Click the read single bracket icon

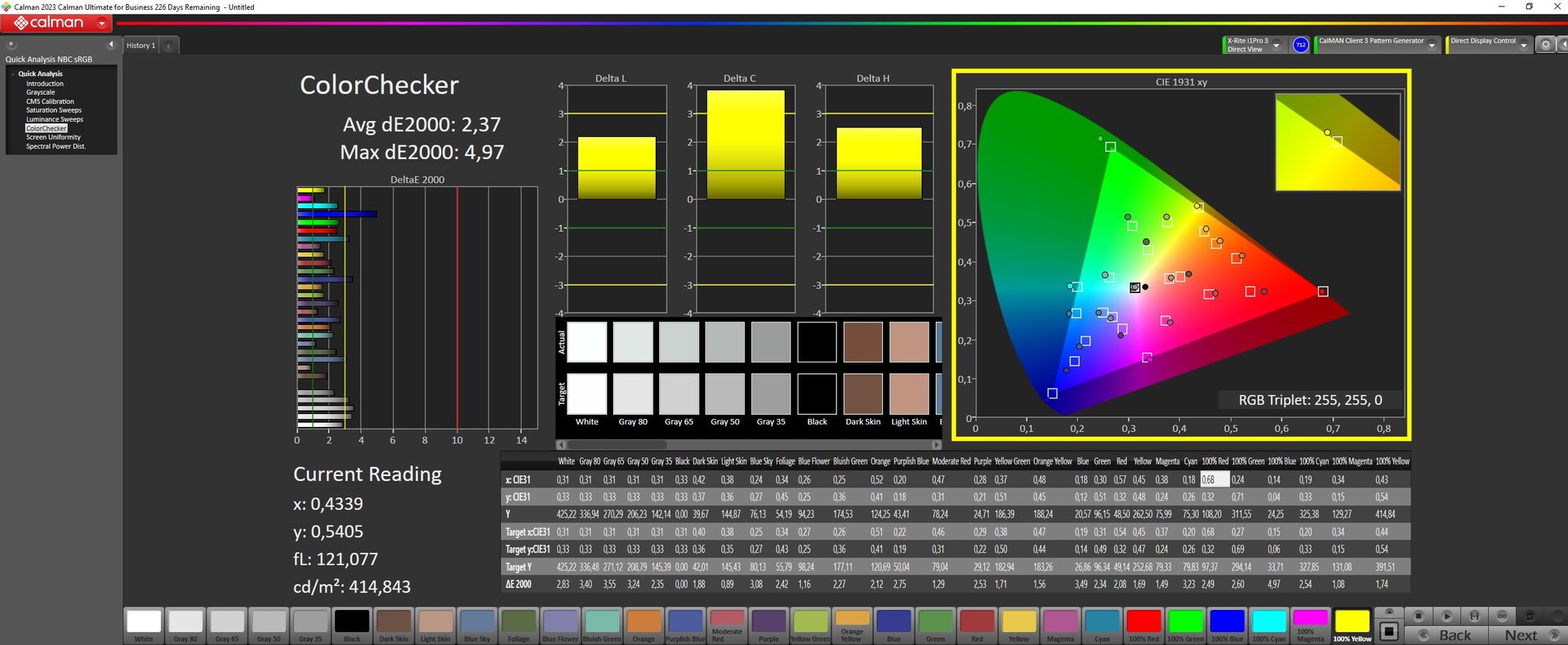pyautogui.click(x=1474, y=616)
